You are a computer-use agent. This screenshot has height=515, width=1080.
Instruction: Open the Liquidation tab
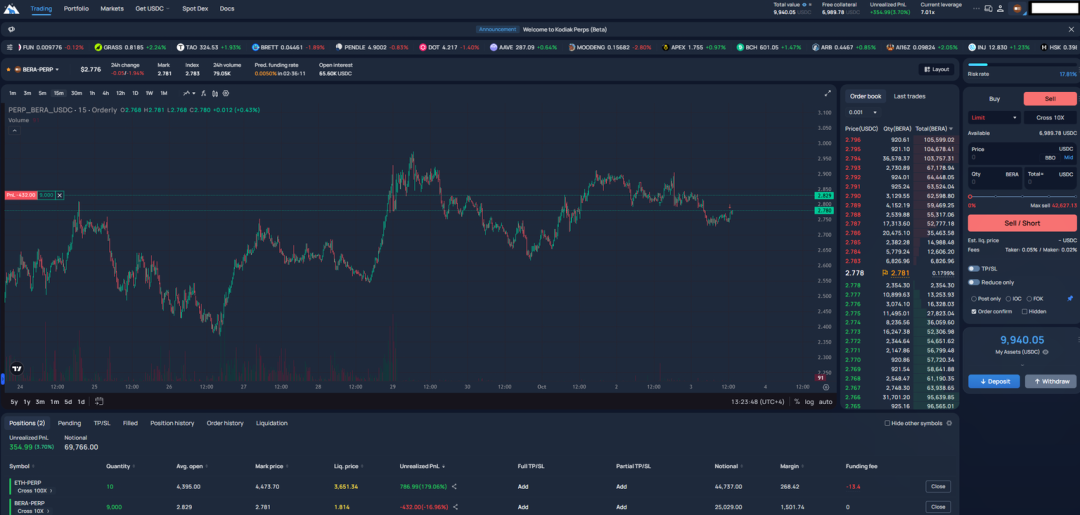coord(271,423)
